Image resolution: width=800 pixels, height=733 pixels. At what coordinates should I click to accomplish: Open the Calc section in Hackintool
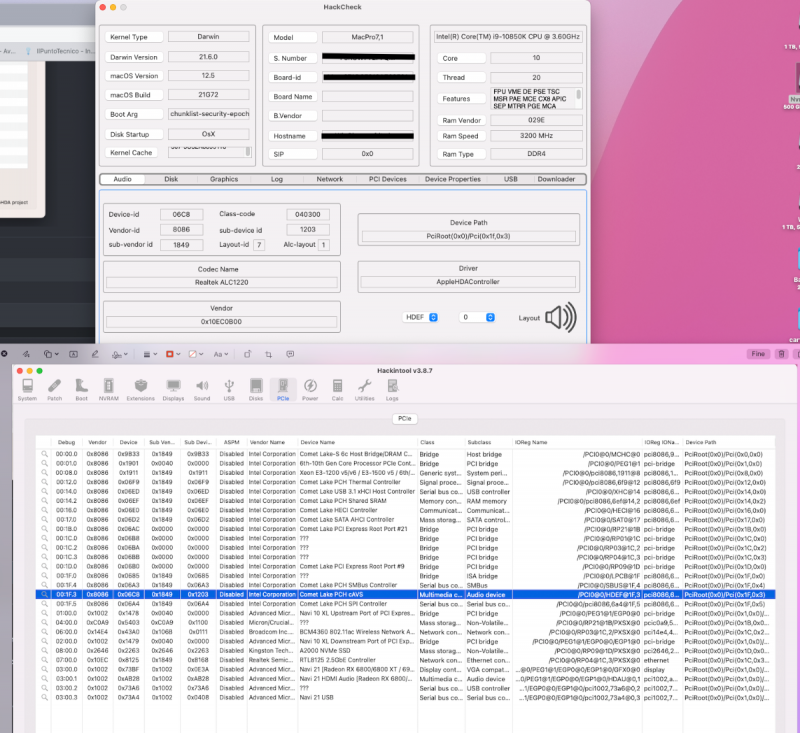337,390
